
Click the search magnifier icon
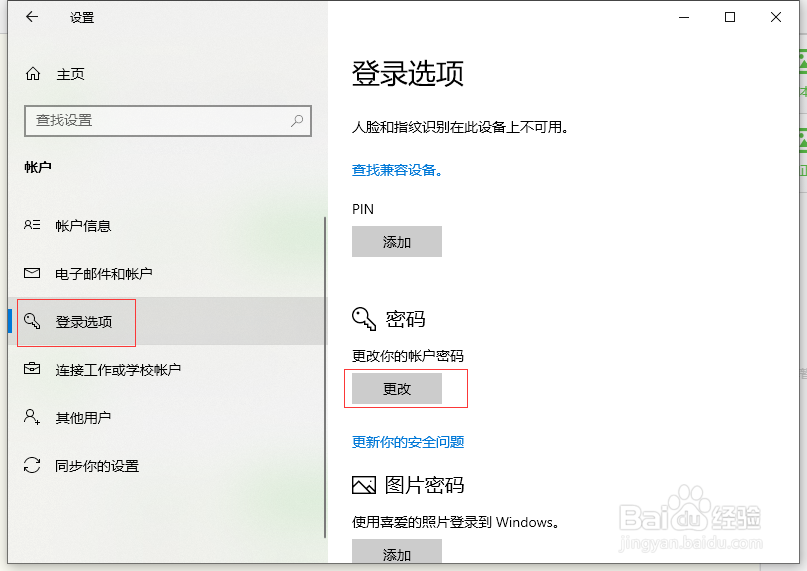(x=297, y=121)
